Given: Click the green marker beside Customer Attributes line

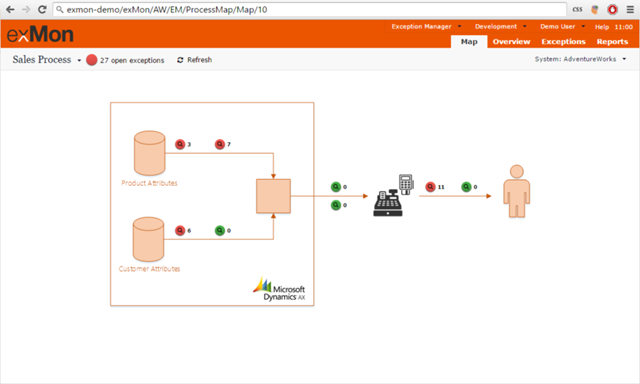Looking at the screenshot, I should tap(220, 231).
